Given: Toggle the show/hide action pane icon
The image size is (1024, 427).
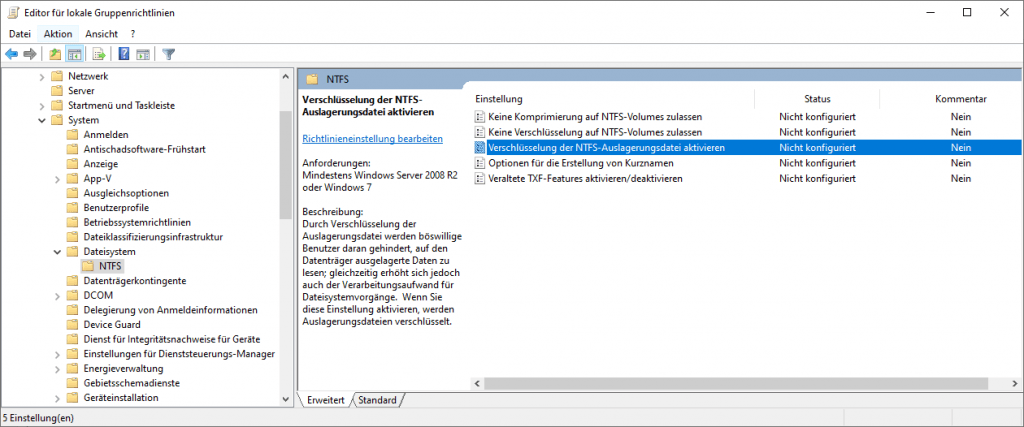Looking at the screenshot, I should (143, 54).
